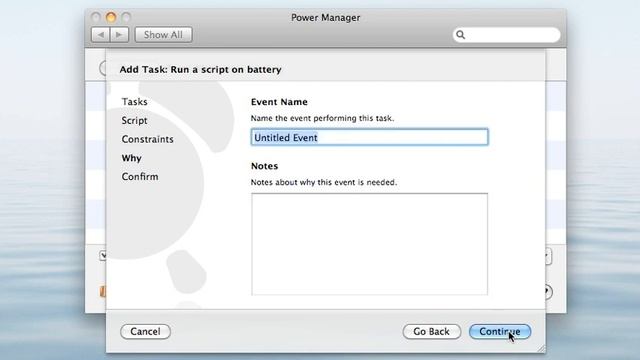Click Show All in the toolbar
Viewport: 640px width, 360px height.
163,35
